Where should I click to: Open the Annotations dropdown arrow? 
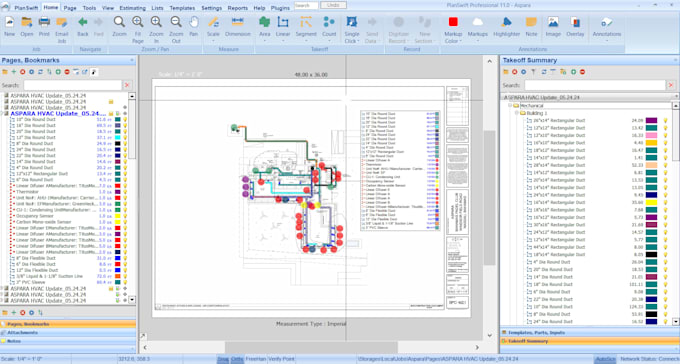point(607,41)
